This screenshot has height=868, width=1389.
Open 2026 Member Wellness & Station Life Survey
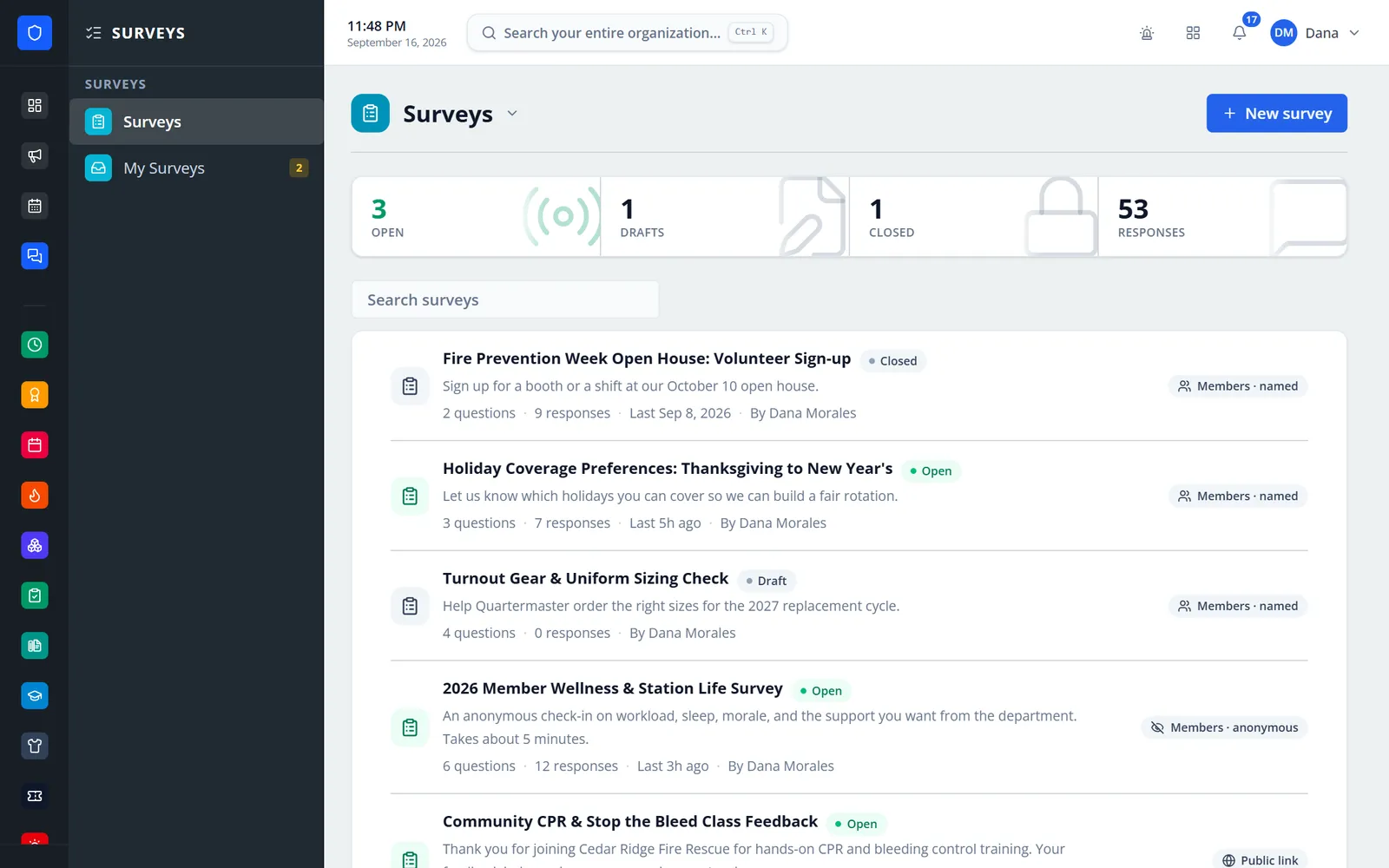pos(613,688)
